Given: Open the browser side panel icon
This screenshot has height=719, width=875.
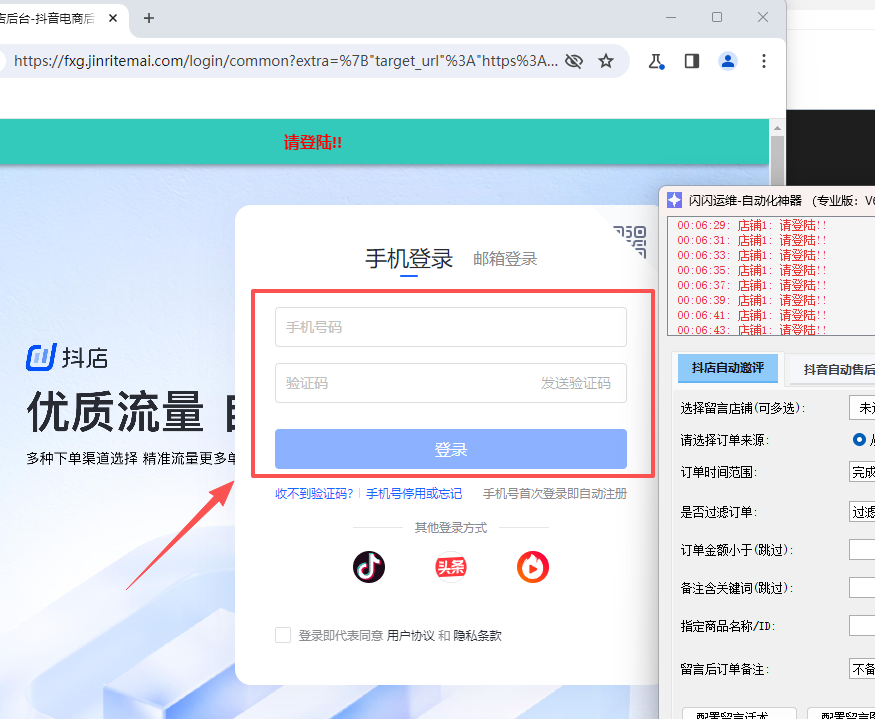Looking at the screenshot, I should point(691,61).
